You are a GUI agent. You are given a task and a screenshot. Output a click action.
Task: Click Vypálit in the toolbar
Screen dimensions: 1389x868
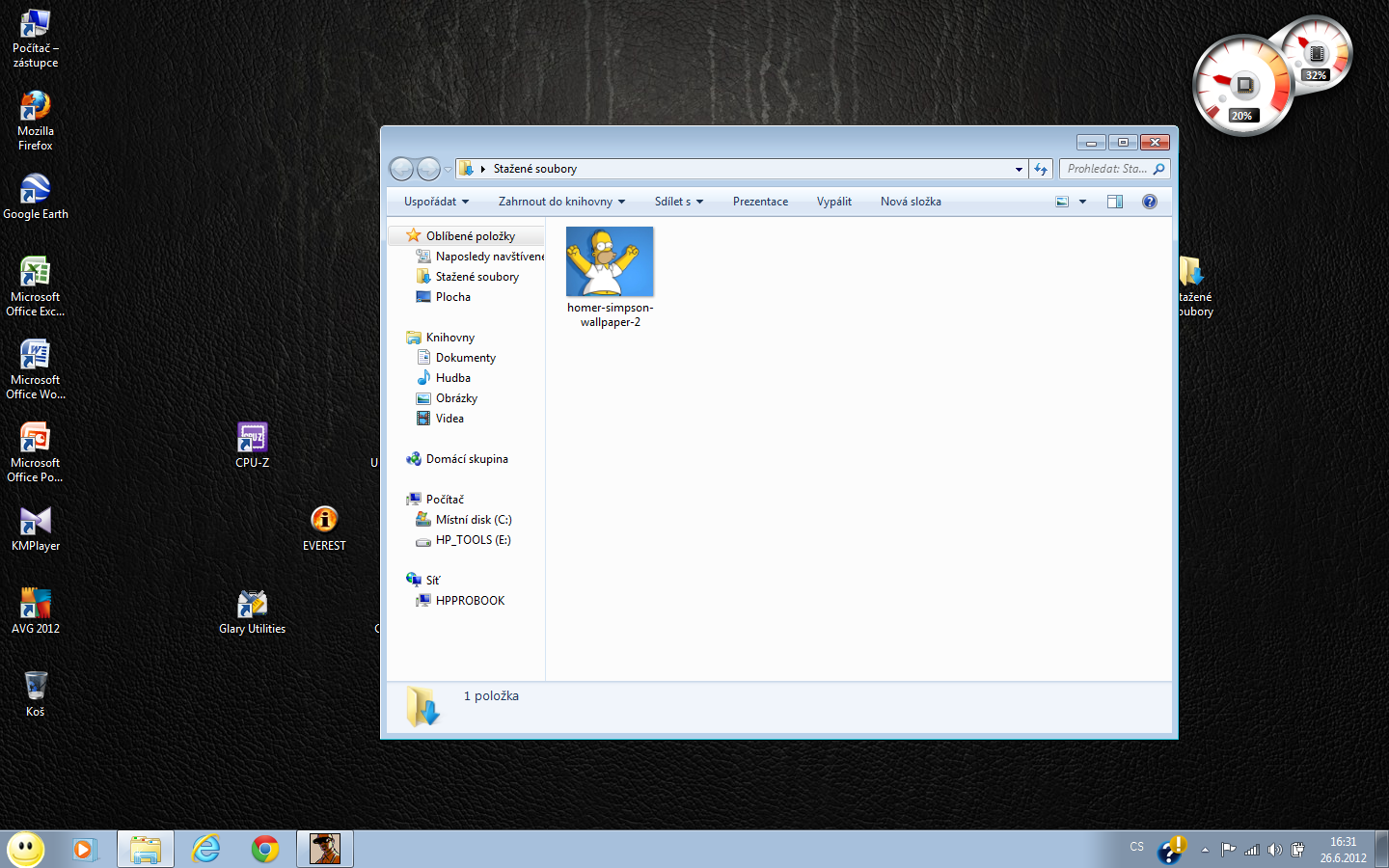pos(834,202)
